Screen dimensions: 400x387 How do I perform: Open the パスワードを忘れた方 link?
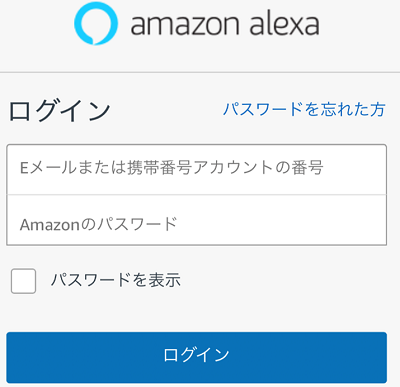(304, 109)
